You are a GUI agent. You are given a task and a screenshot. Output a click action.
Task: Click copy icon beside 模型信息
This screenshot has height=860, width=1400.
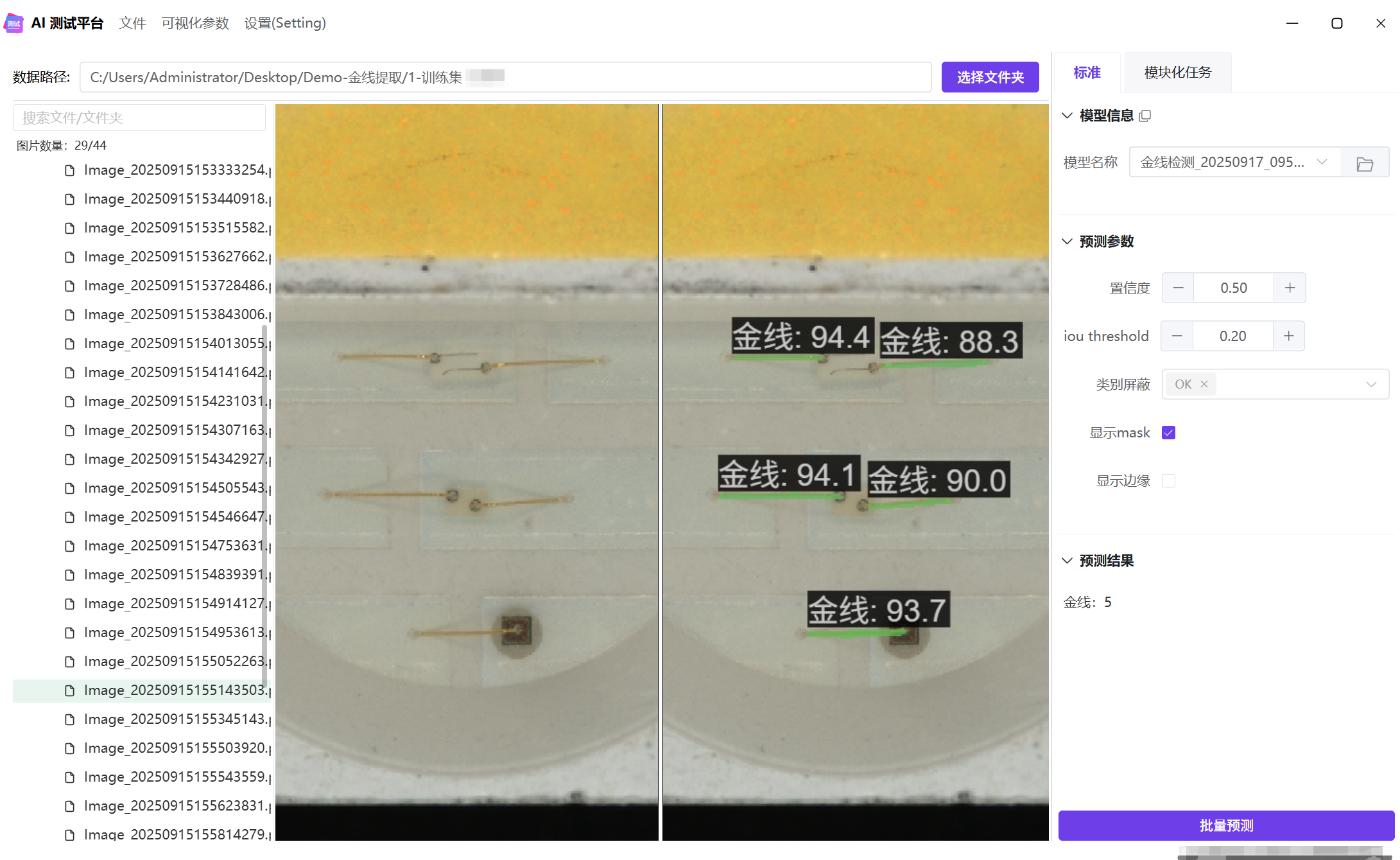(x=1145, y=116)
